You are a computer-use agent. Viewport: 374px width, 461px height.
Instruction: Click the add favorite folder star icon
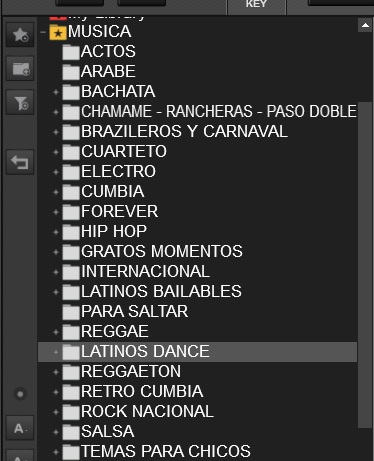(20, 35)
